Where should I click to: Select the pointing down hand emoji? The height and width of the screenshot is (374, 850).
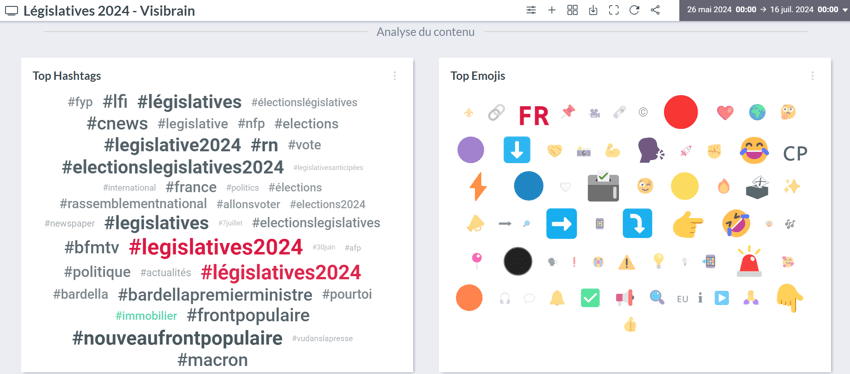(x=789, y=298)
